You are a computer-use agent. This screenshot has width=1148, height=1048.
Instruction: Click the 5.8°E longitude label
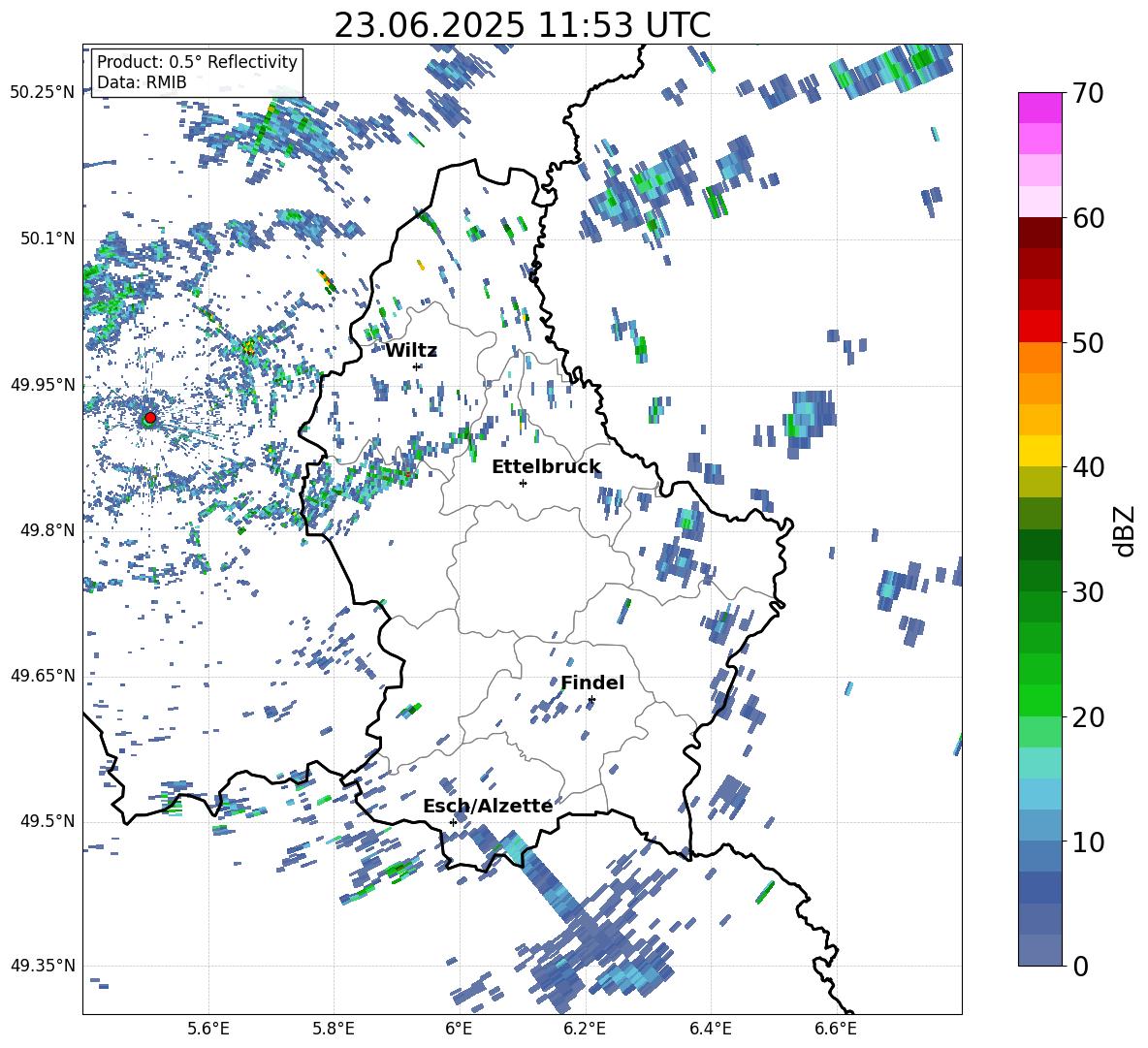click(x=334, y=1029)
